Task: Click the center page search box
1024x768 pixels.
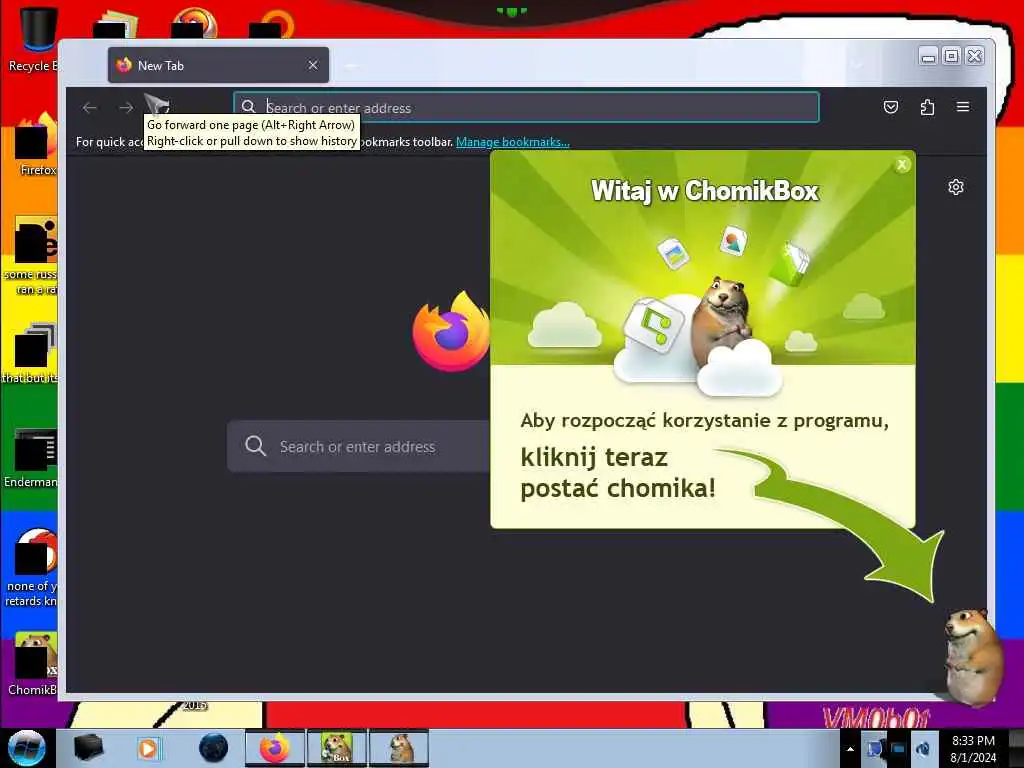Action: click(359, 446)
